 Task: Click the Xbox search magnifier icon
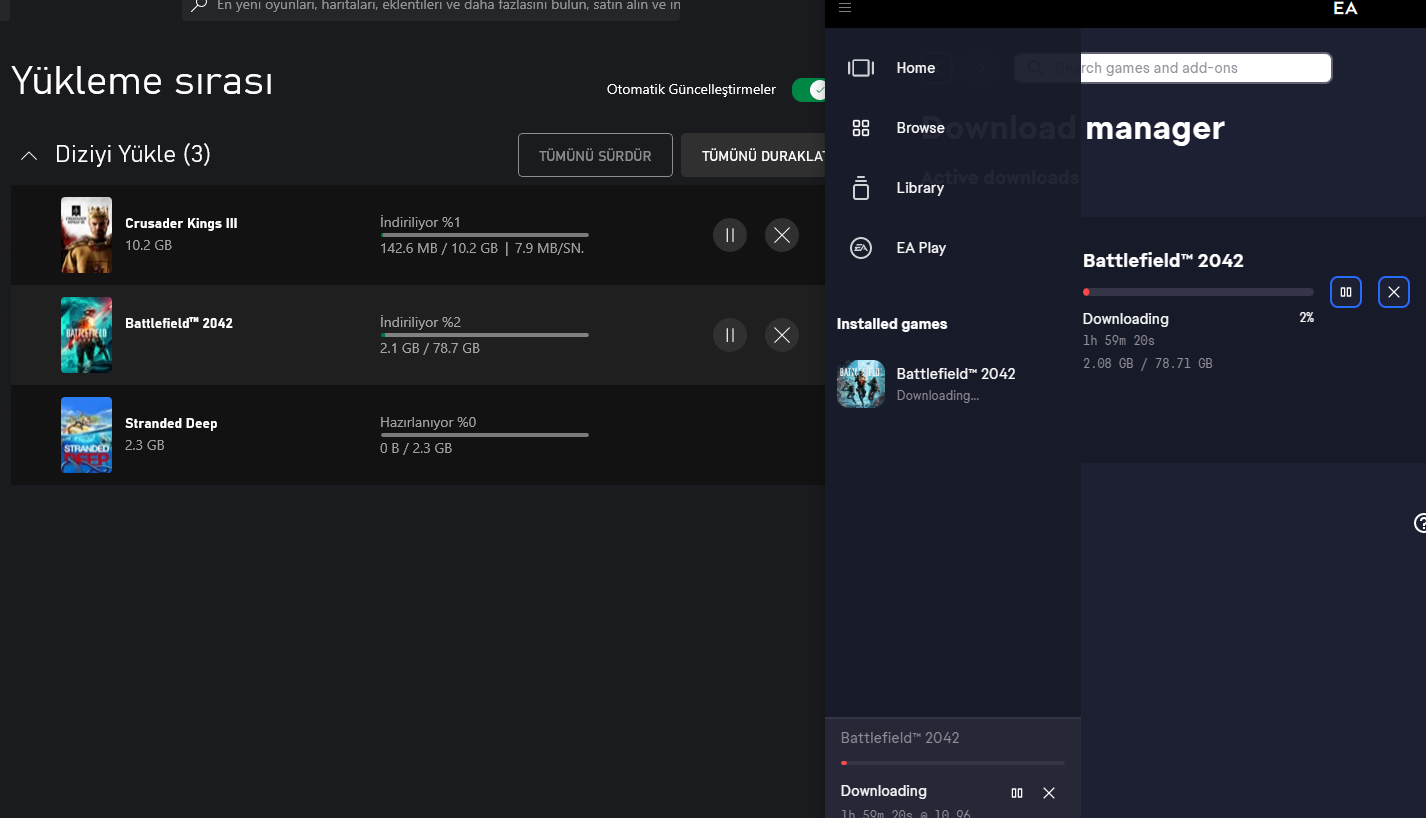click(199, 5)
